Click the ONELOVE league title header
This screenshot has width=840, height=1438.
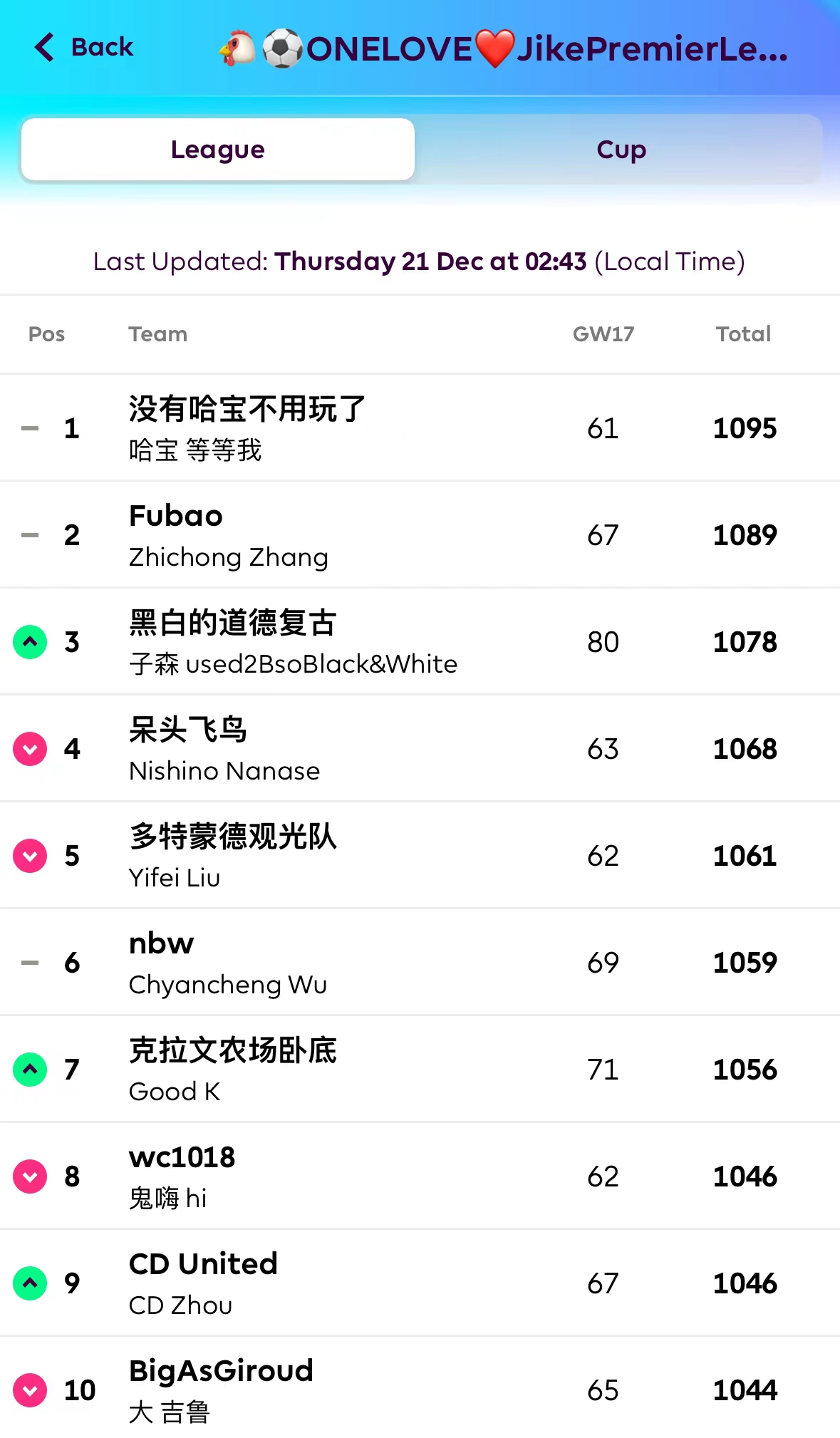pyautogui.click(x=503, y=49)
